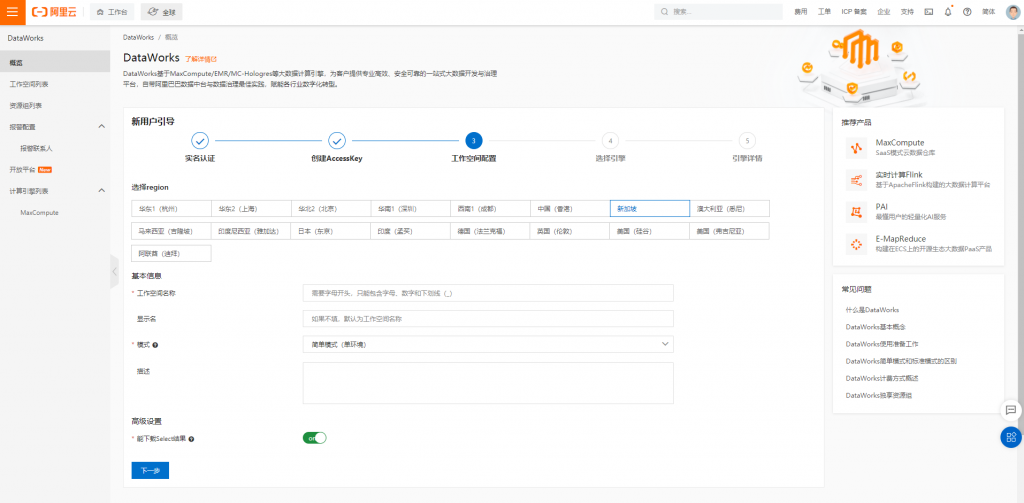Select region 德国（法兰克福）
Viewport: 1024px width, 503px height.
[x=490, y=231]
